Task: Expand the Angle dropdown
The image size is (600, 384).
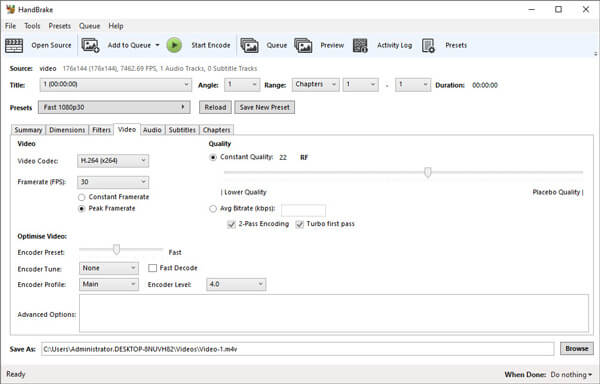Action: click(x=242, y=85)
